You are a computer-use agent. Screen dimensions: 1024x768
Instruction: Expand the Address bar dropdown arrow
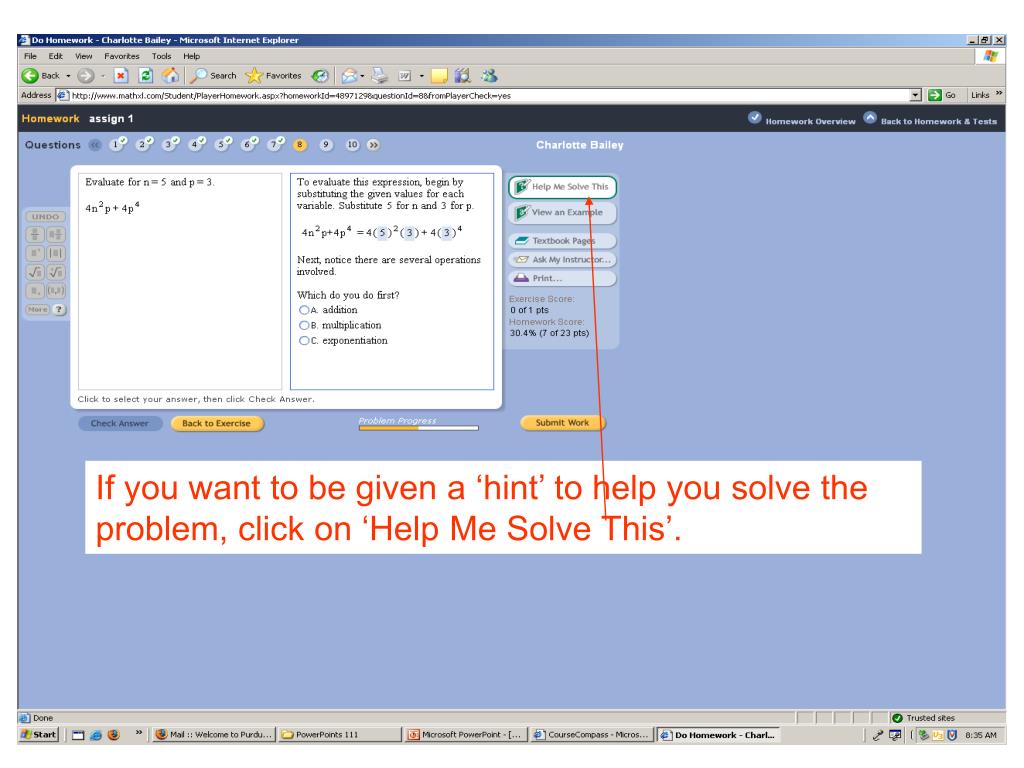point(916,95)
